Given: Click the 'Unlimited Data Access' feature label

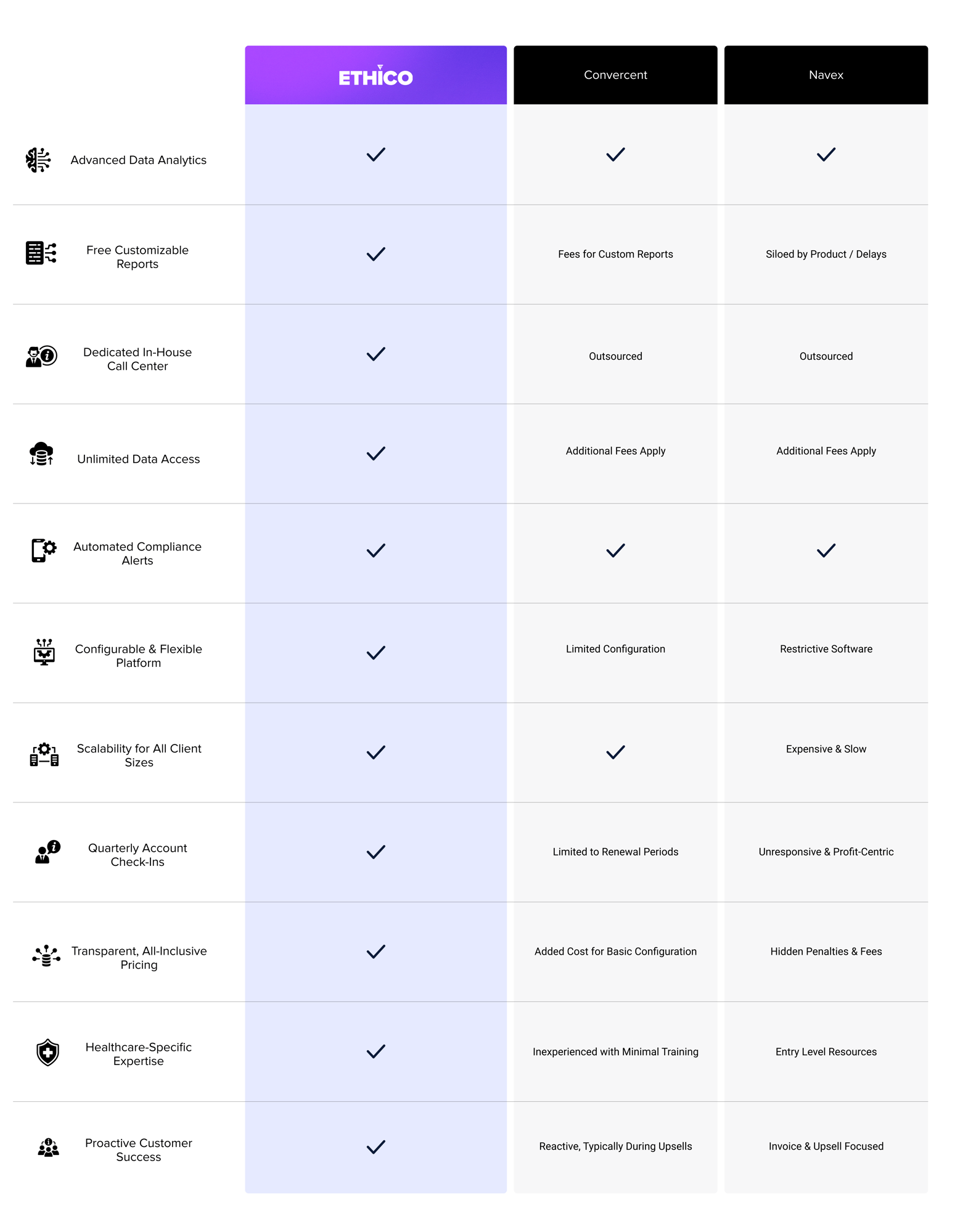Looking at the screenshot, I should 139,459.
